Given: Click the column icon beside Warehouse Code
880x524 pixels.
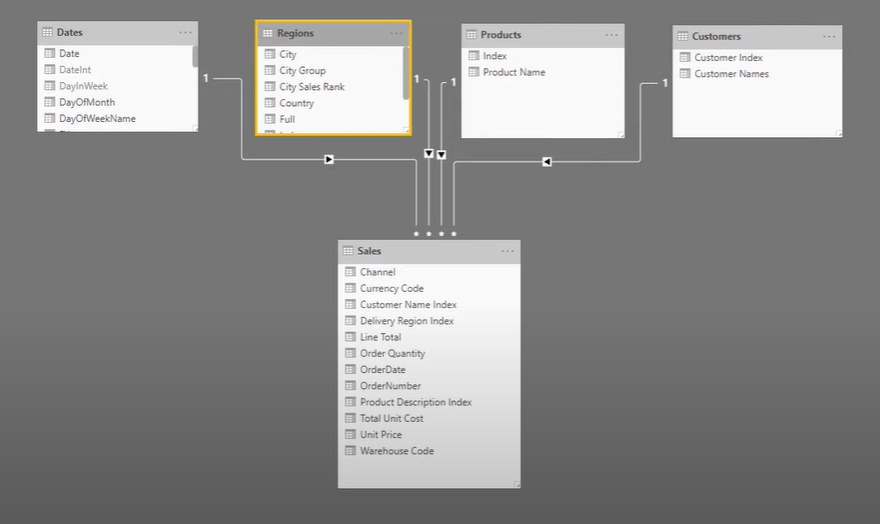Looking at the screenshot, I should tap(350, 451).
